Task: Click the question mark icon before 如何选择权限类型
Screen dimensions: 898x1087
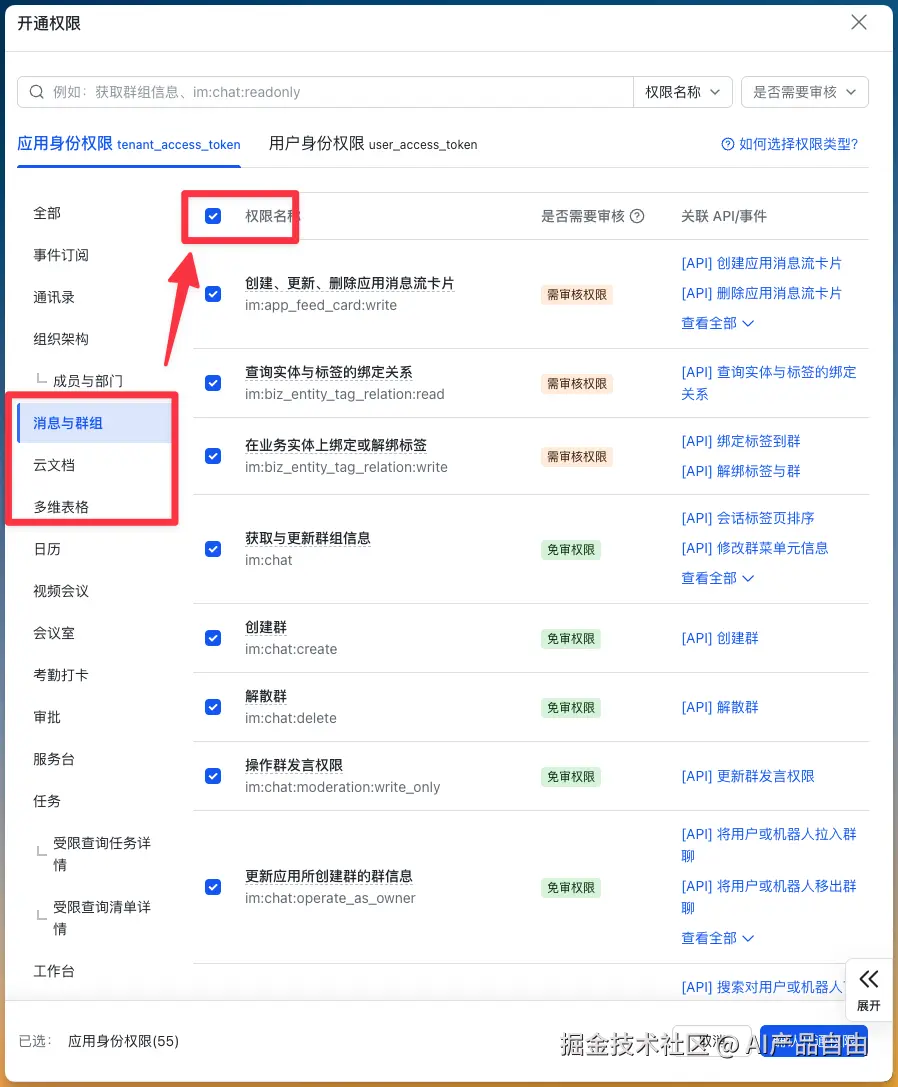Action: (x=727, y=144)
